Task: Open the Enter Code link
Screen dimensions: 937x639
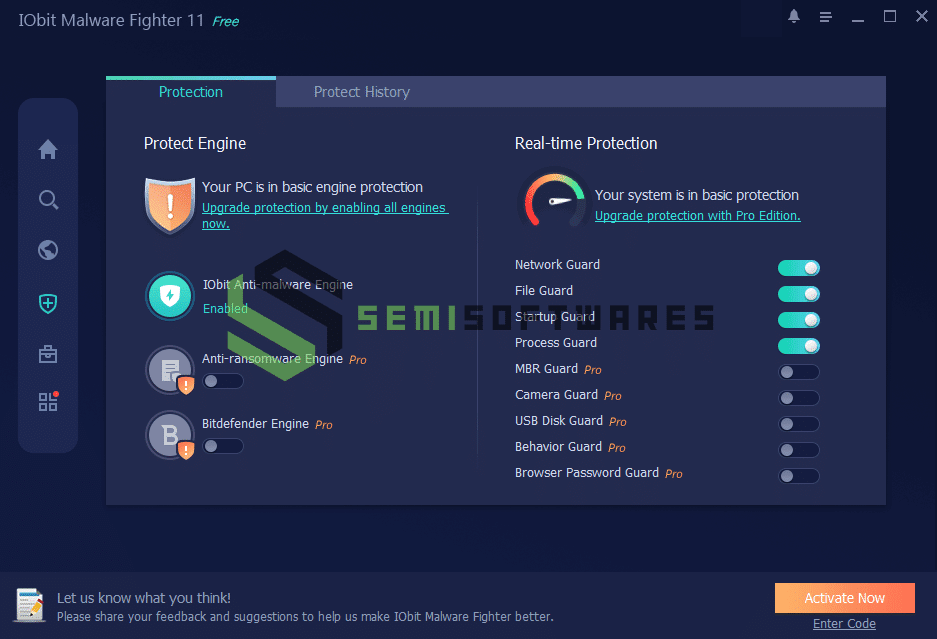Action: point(844,624)
